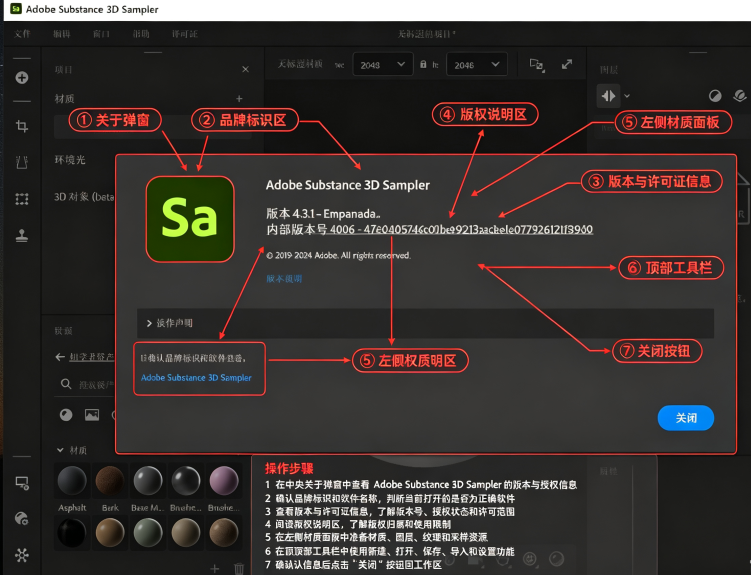
Task: Select the perspective transform tool icon
Action: (22, 162)
